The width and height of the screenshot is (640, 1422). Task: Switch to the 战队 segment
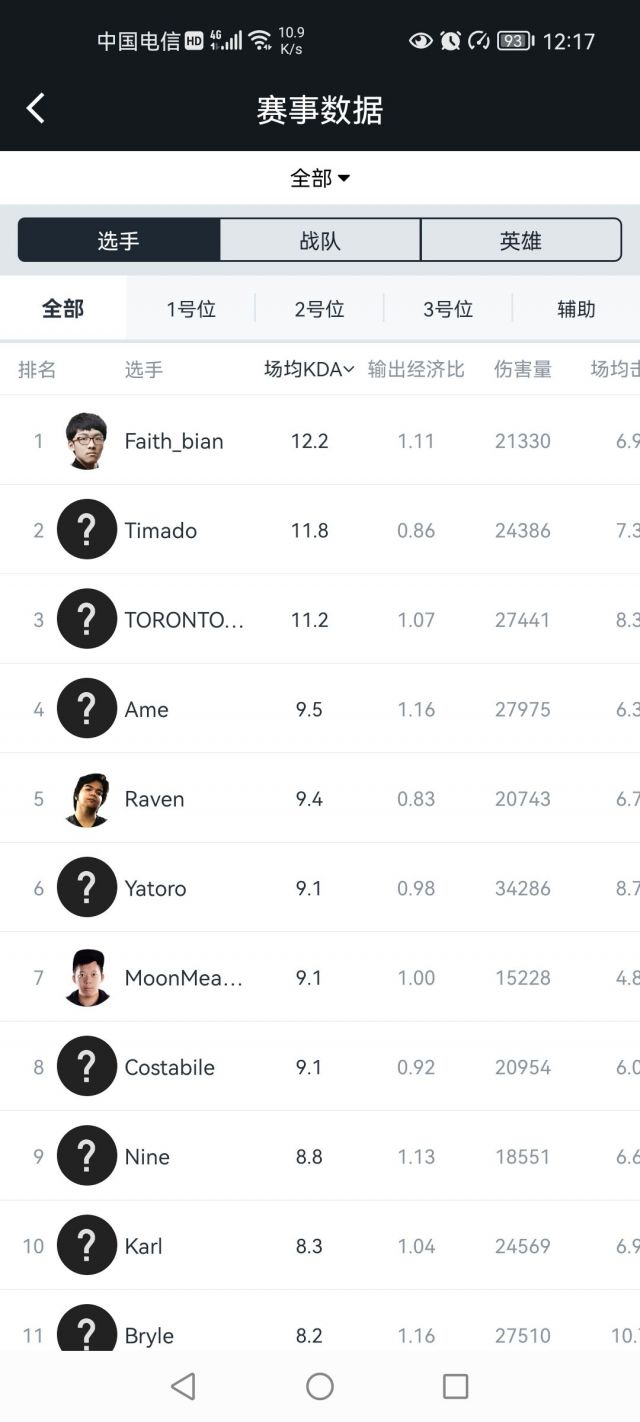[320, 241]
